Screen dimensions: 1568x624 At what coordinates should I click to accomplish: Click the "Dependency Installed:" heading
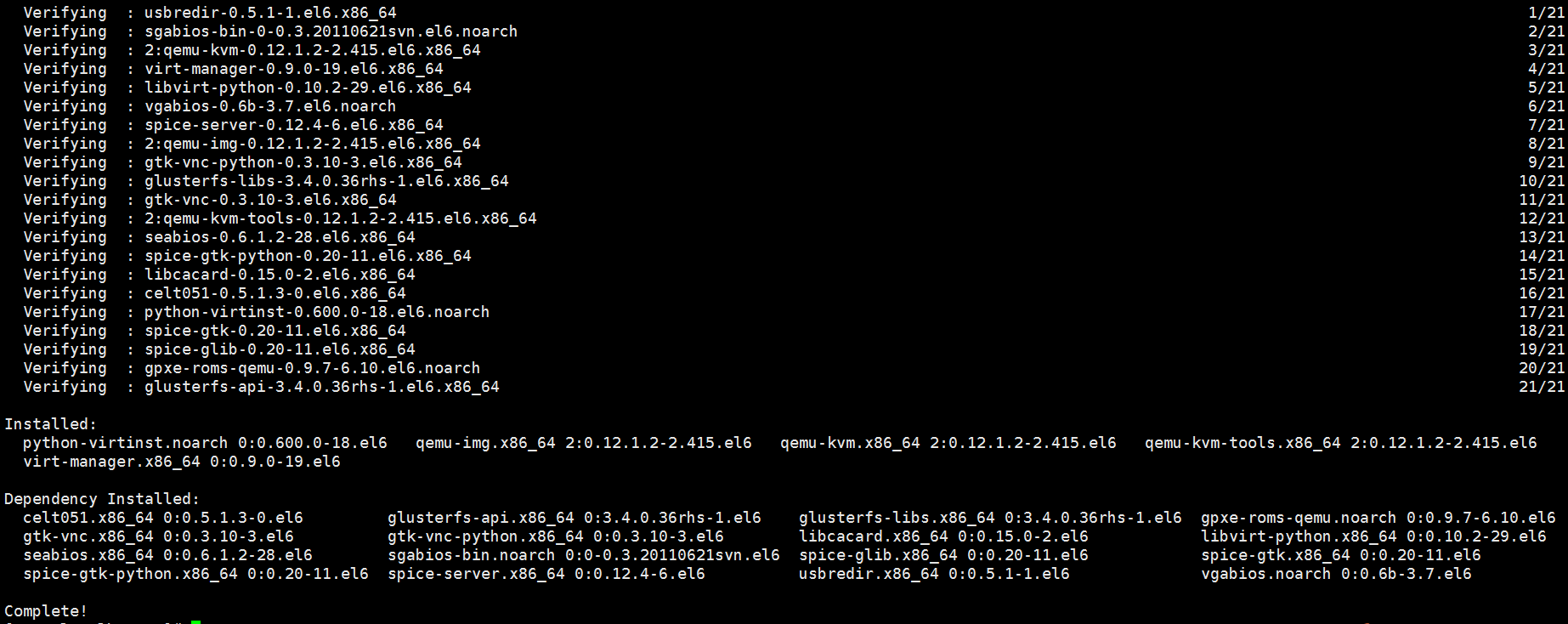(x=102, y=499)
